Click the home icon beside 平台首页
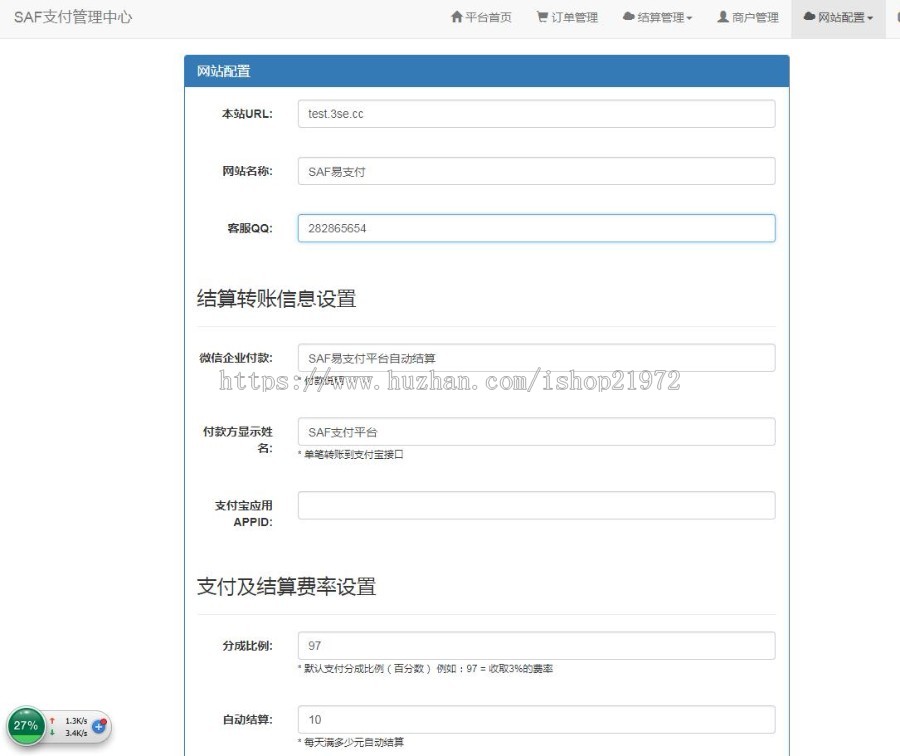 coord(456,17)
